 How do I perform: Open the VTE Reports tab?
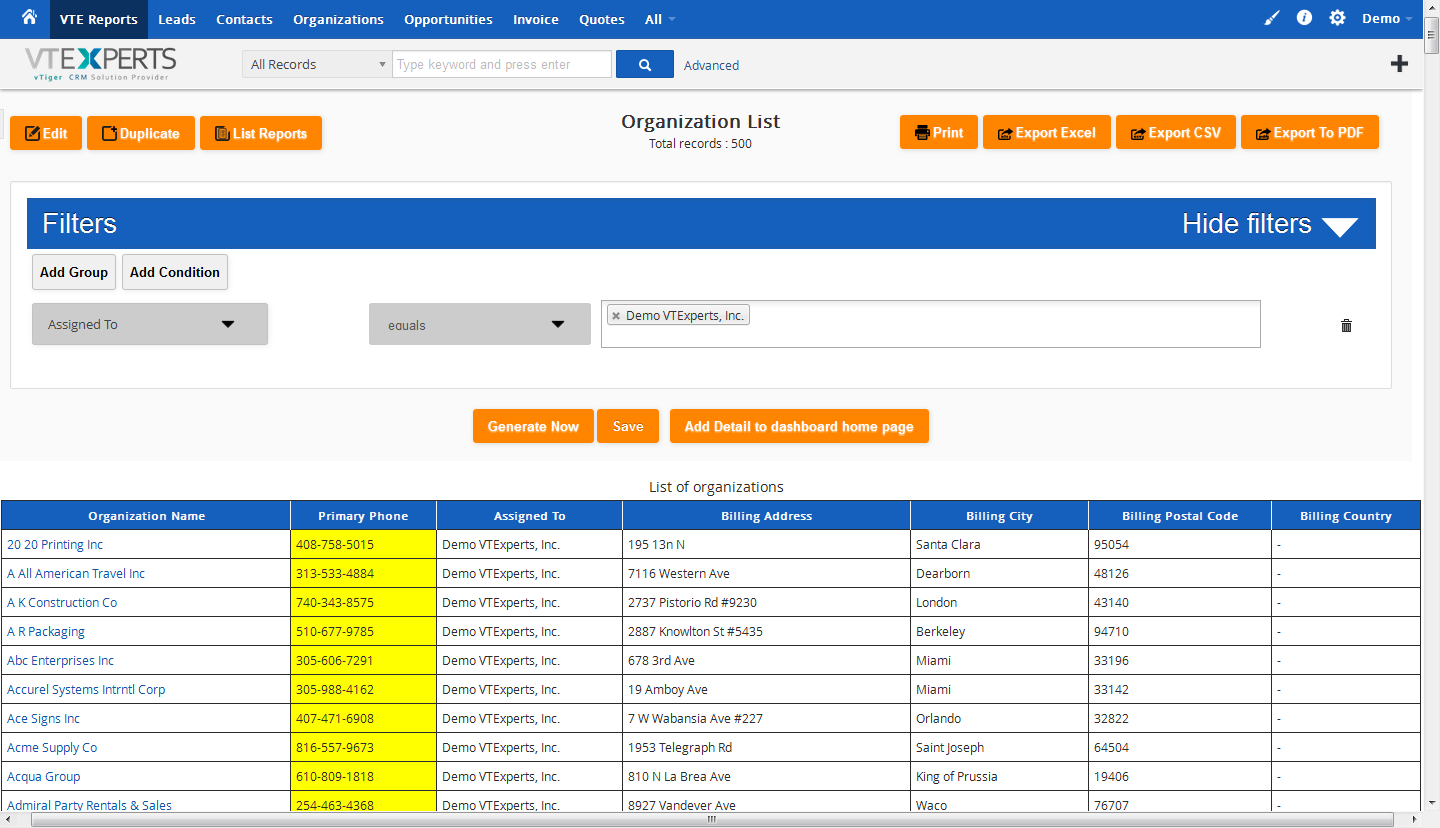point(98,19)
